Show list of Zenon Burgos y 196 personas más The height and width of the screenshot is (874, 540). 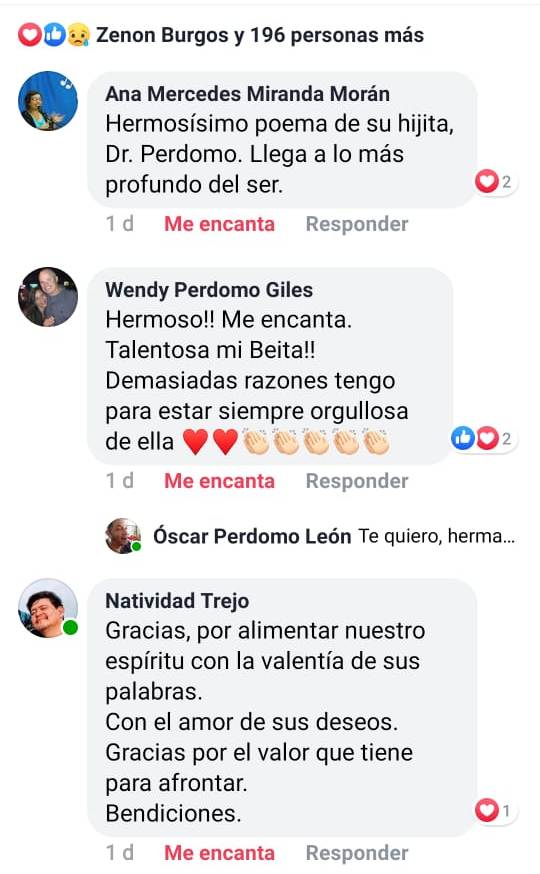coord(260,35)
